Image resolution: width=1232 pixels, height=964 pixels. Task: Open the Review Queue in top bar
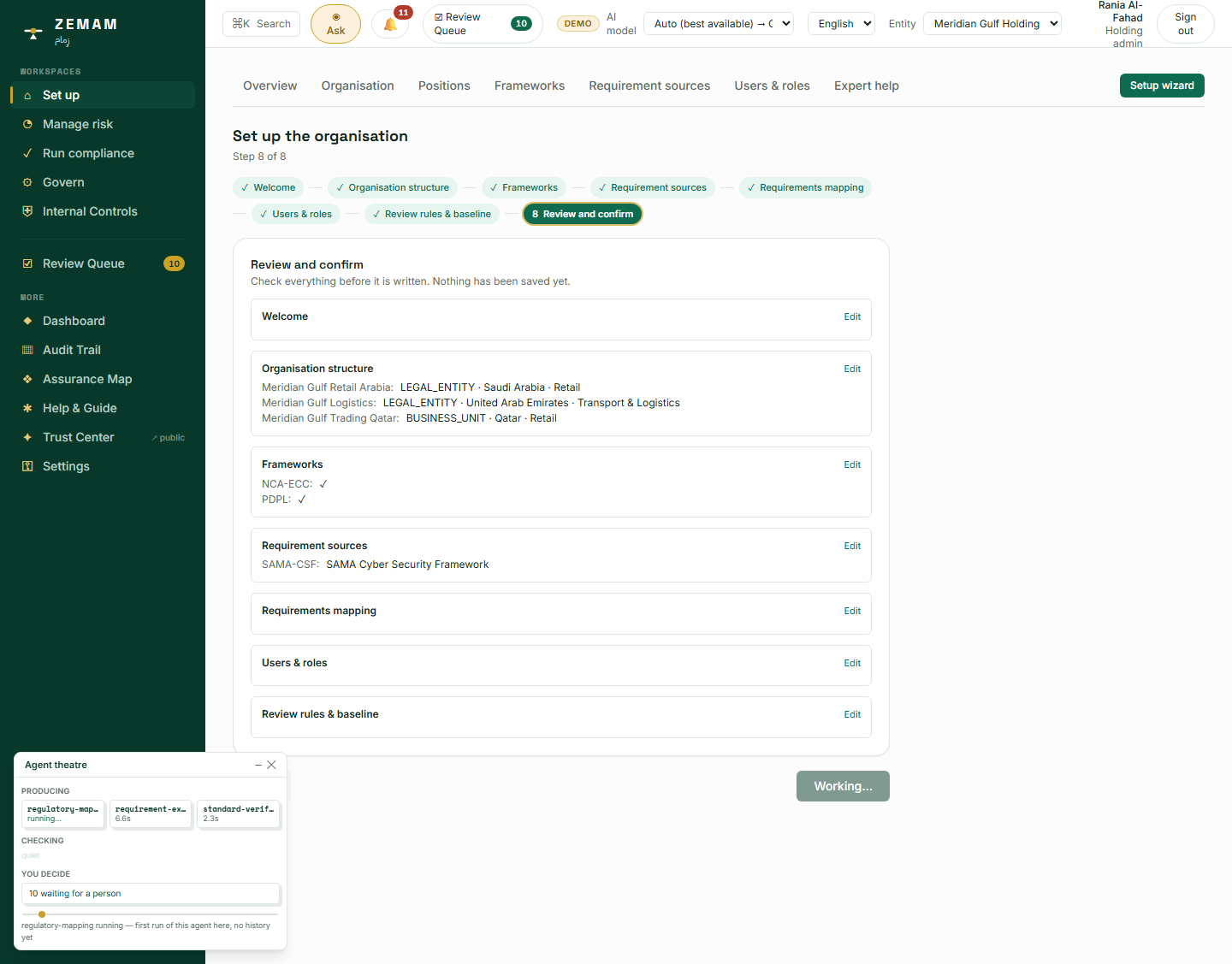pos(483,24)
